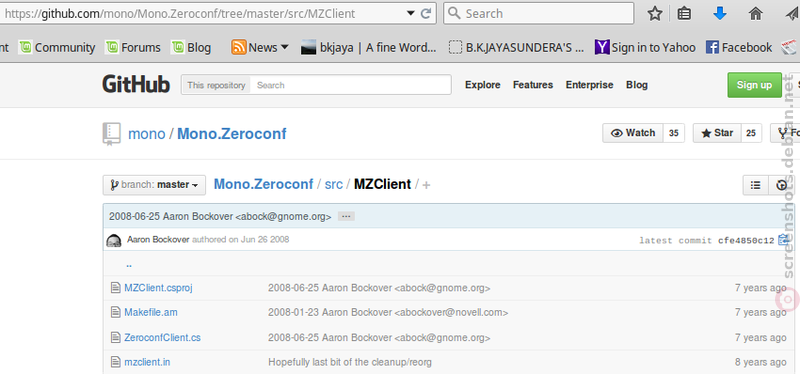Image resolution: width=800 pixels, height=374 pixels.
Task: Open the URL history dropdown arrow
Action: [x=411, y=14]
